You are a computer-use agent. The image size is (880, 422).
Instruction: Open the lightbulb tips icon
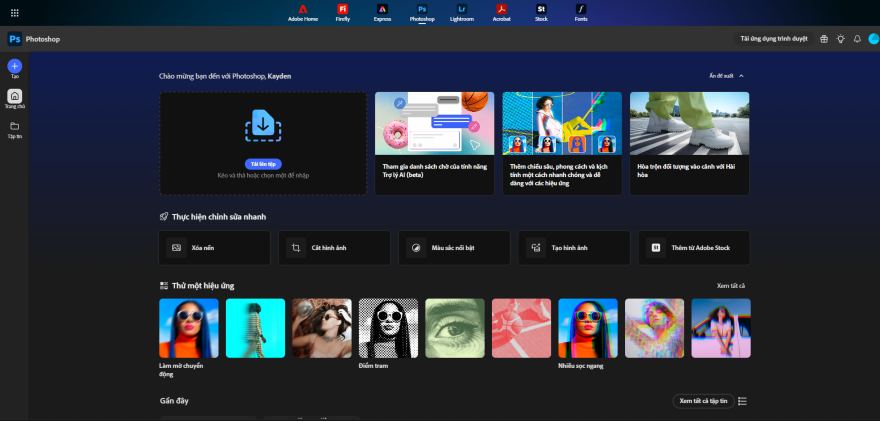click(840, 39)
